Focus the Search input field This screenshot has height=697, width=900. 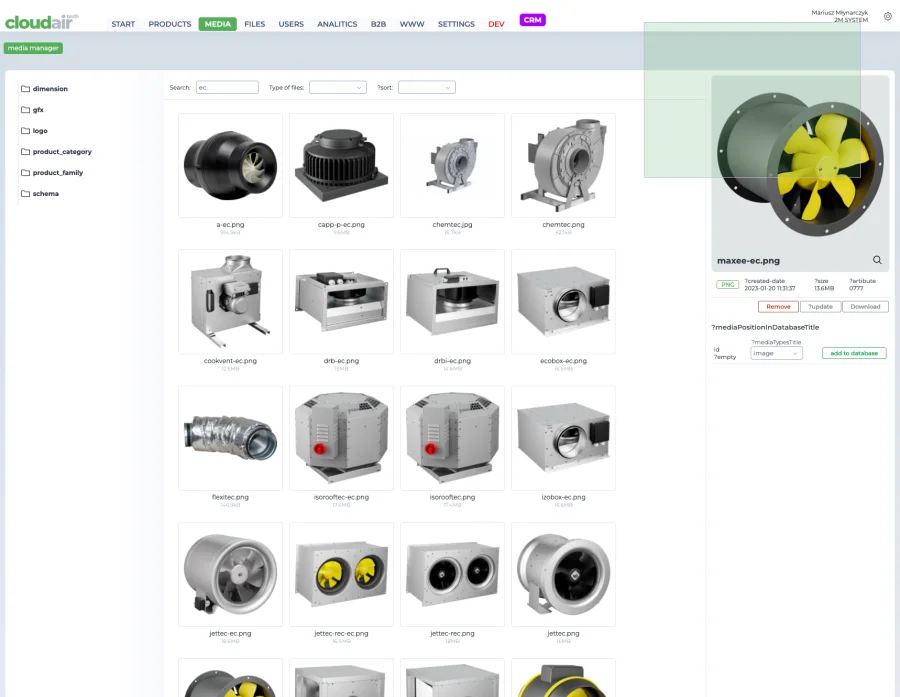227,87
